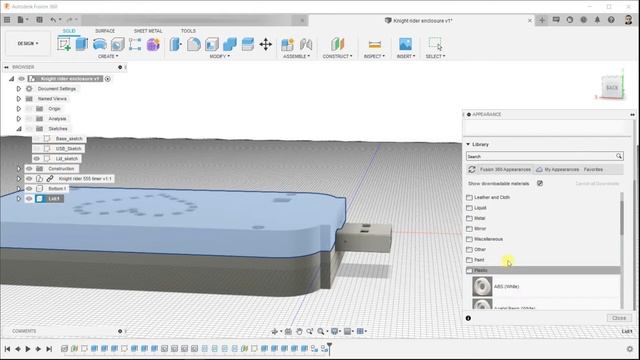Select the Measure tool
This screenshot has width=640, height=360.
click(374, 44)
